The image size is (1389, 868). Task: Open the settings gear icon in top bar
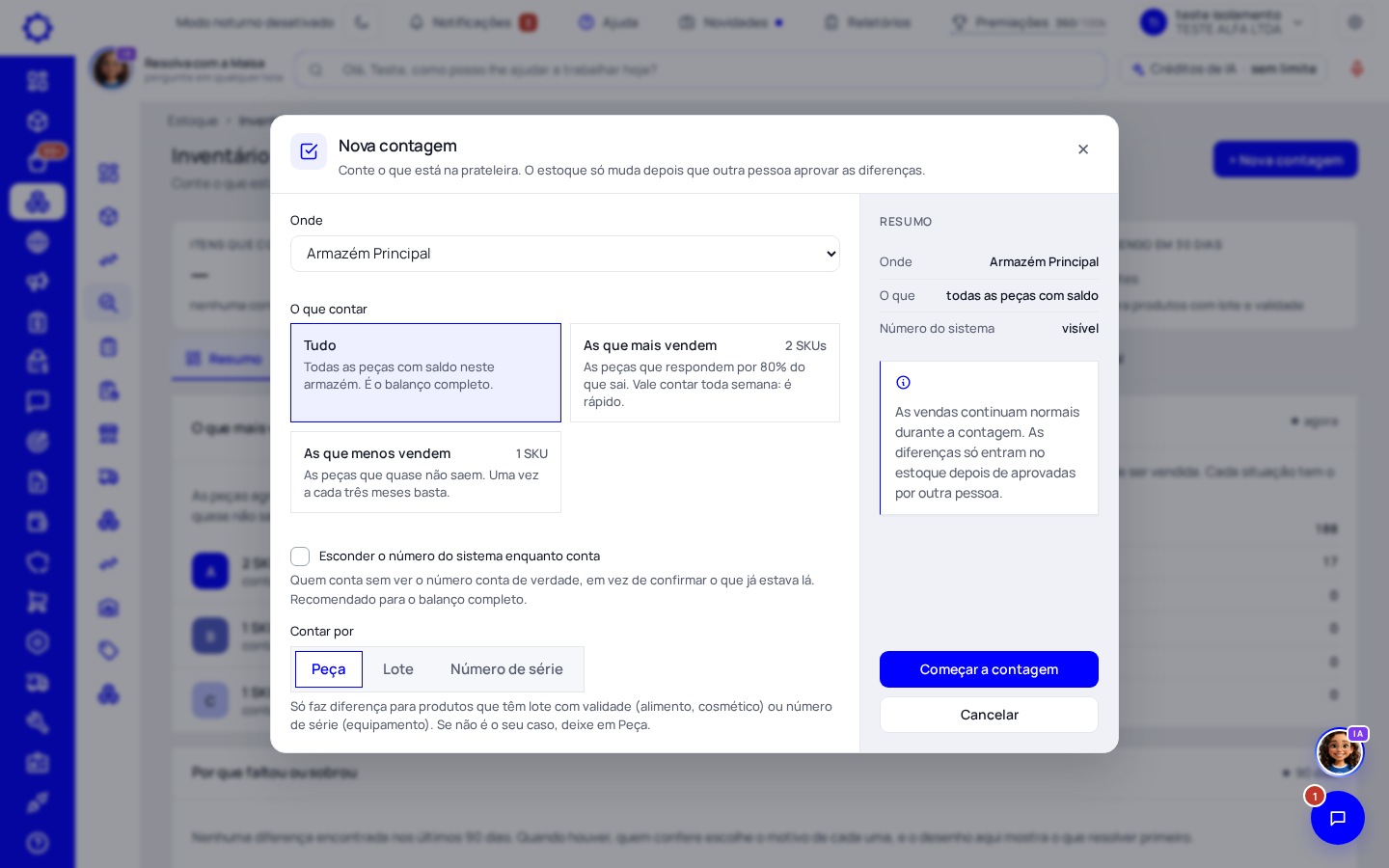tap(1355, 22)
